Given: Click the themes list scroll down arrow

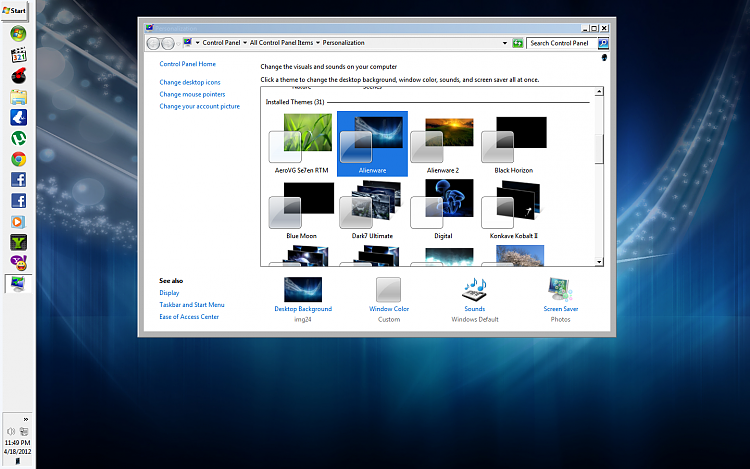Looking at the screenshot, I should point(599,262).
